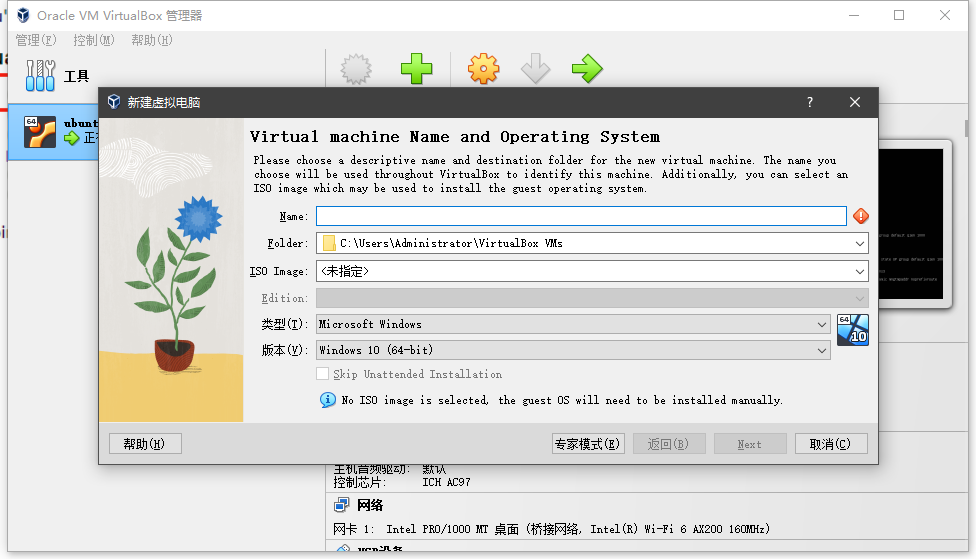Click the 工具 label in sidebar
This screenshot has width=976, height=559.
tap(77, 76)
